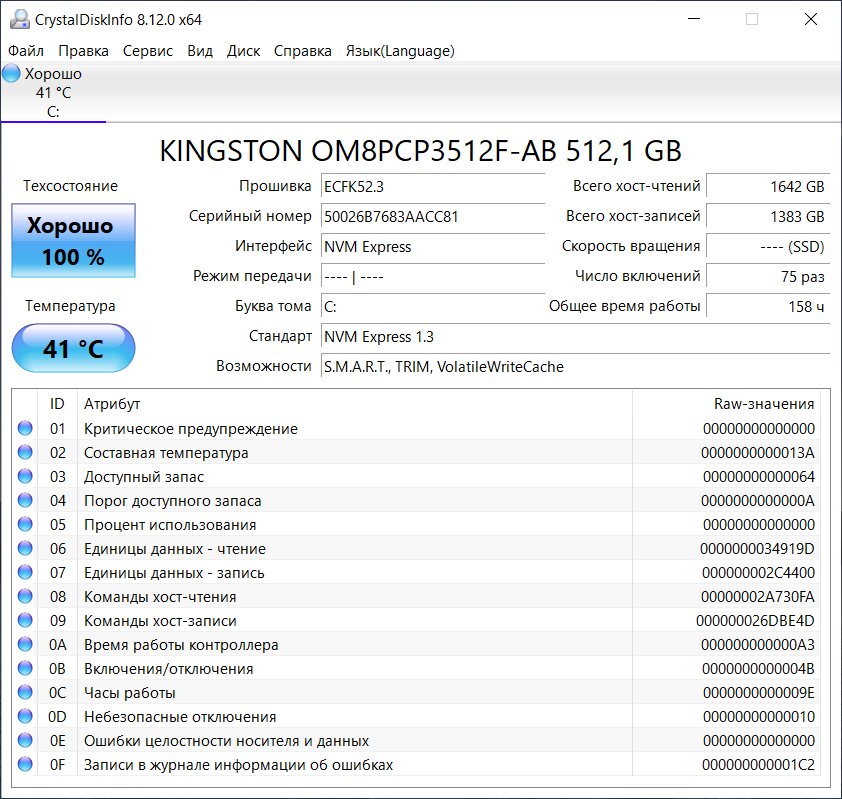Screen dimensions: 842x799
Task: Open the Сервис menu
Action: [148, 51]
